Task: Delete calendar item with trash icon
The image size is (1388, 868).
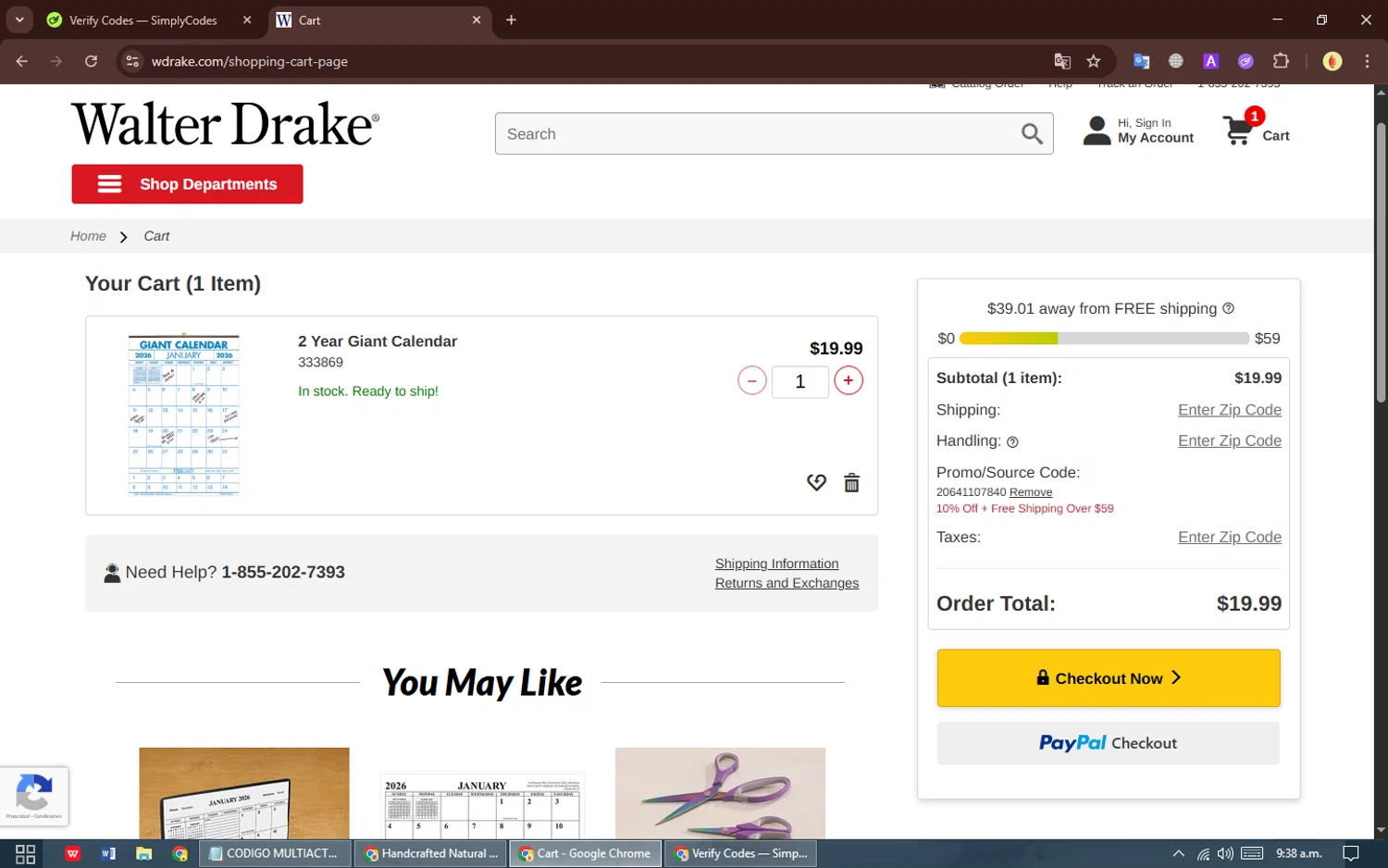Action: click(x=851, y=482)
